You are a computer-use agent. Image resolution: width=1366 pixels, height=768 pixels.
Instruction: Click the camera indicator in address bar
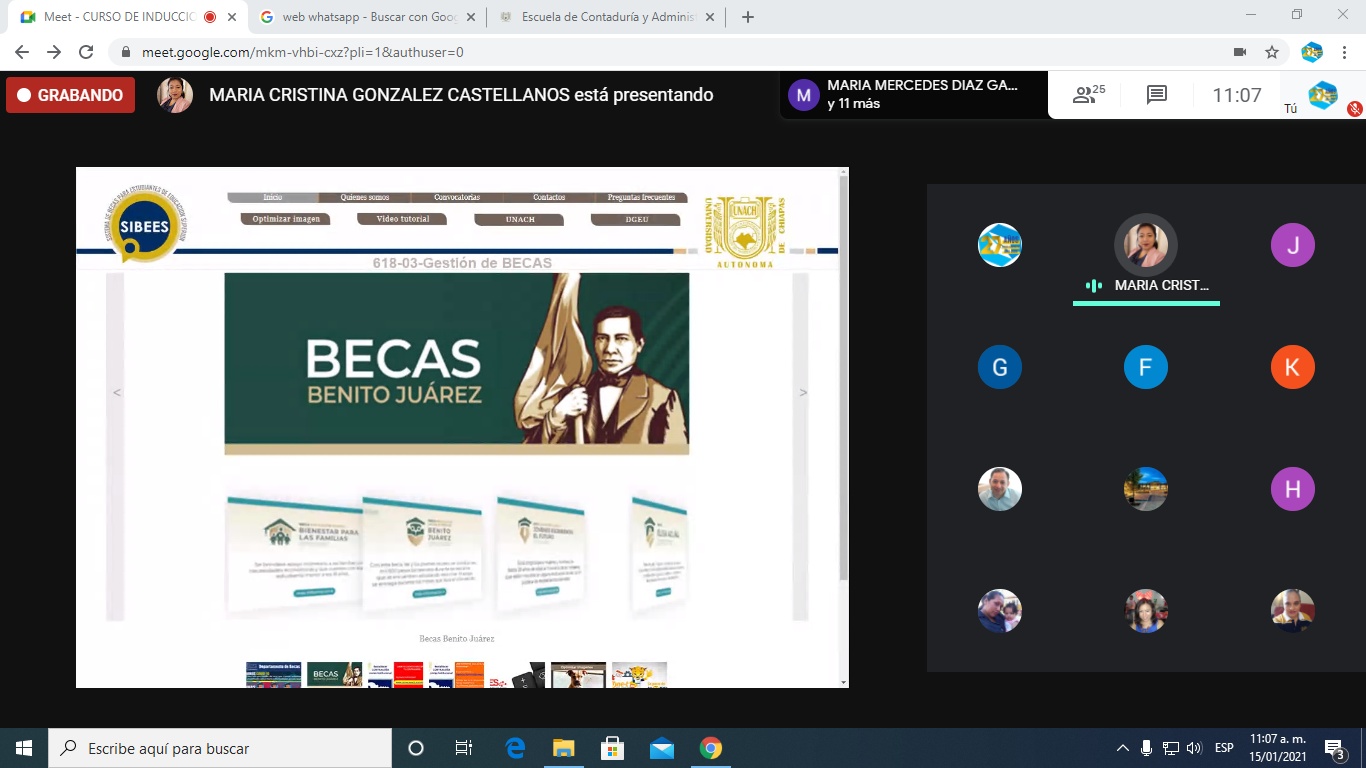[1240, 52]
